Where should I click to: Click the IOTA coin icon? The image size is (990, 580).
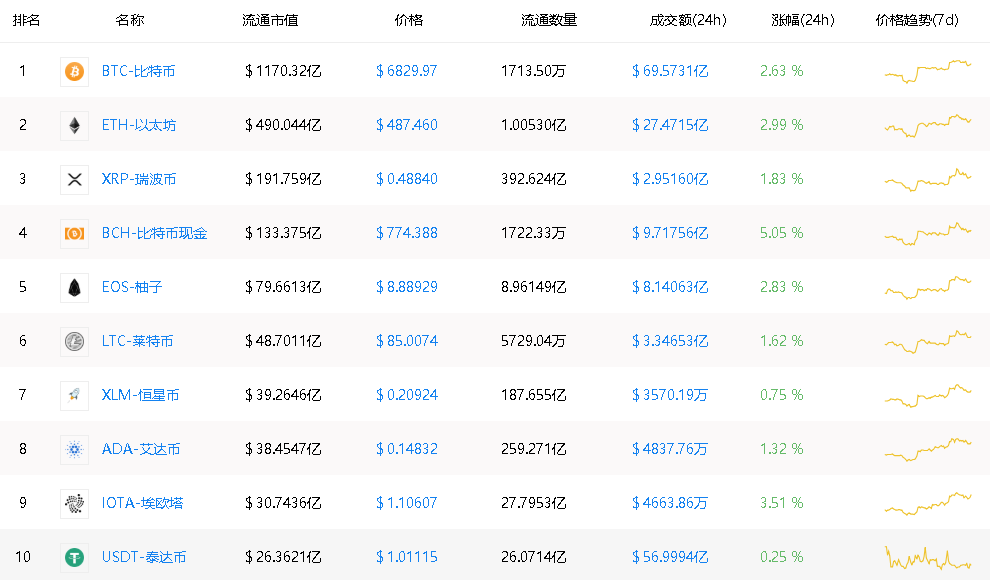[75, 503]
